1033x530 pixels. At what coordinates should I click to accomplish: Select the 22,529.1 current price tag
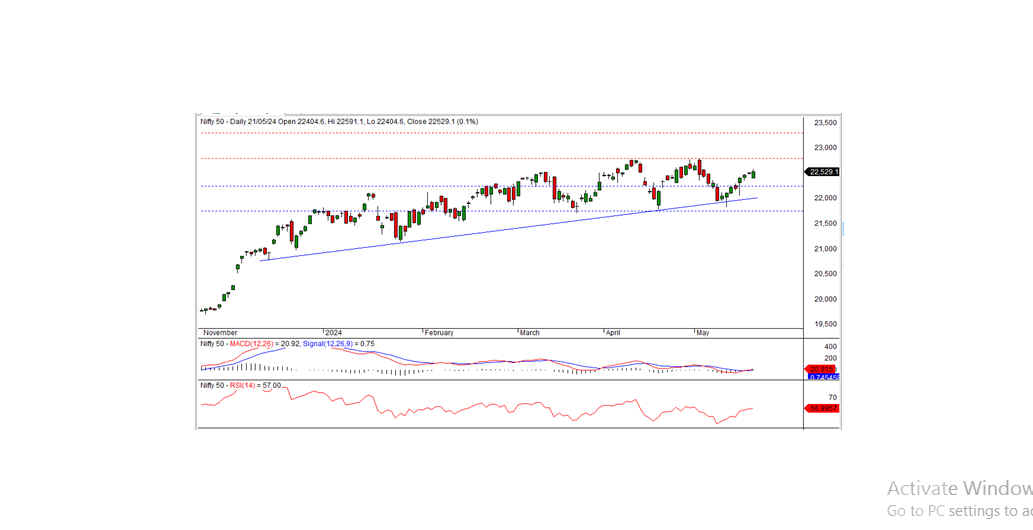click(823, 172)
